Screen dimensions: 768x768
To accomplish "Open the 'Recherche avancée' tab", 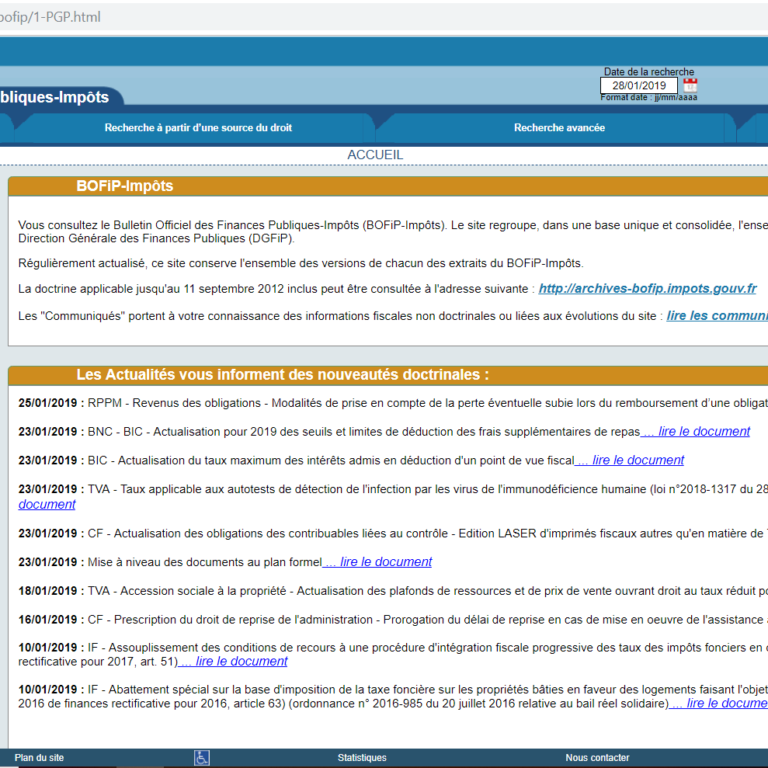I will click(559, 128).
